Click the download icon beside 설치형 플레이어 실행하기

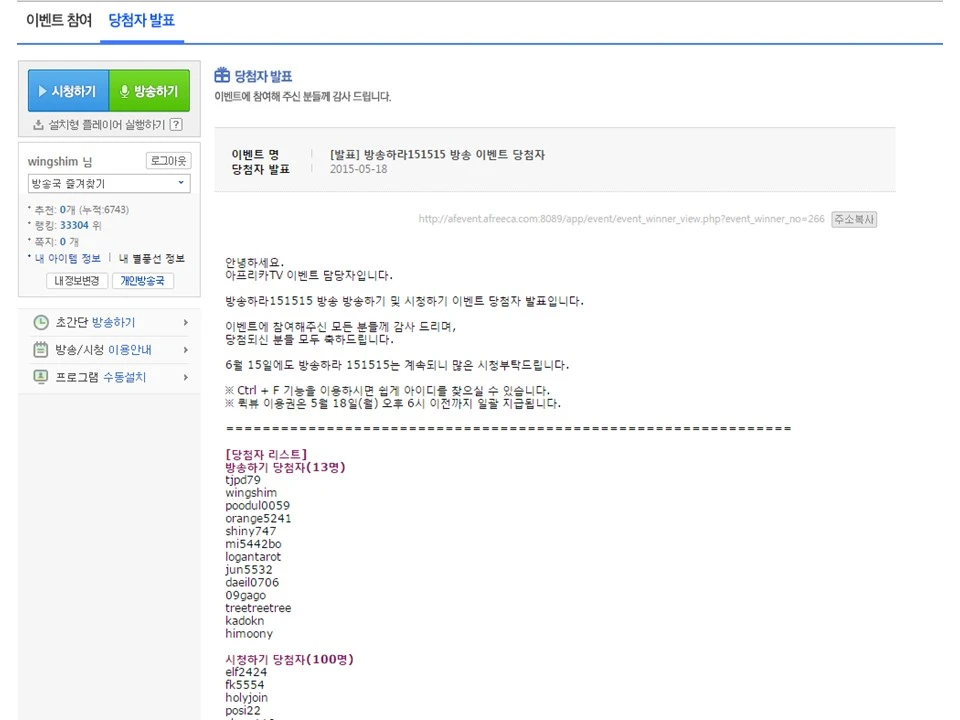pyautogui.click(x=38, y=124)
